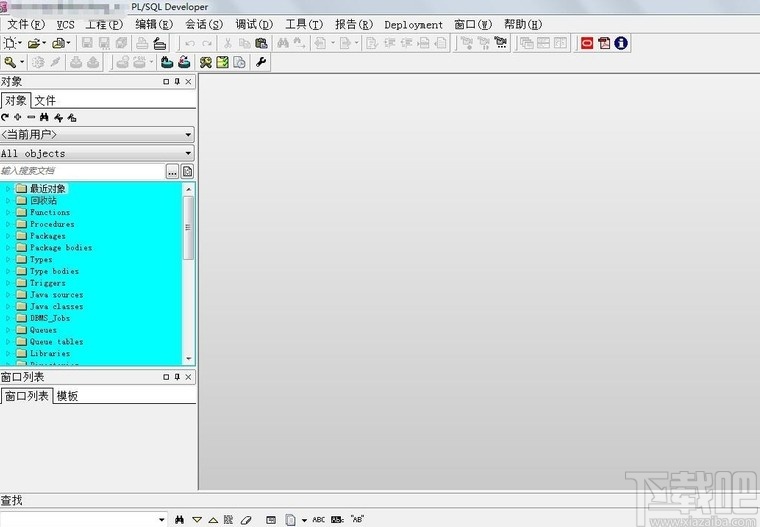Click the black camera macro icon
This screenshot has height=527, width=760.
point(501,43)
